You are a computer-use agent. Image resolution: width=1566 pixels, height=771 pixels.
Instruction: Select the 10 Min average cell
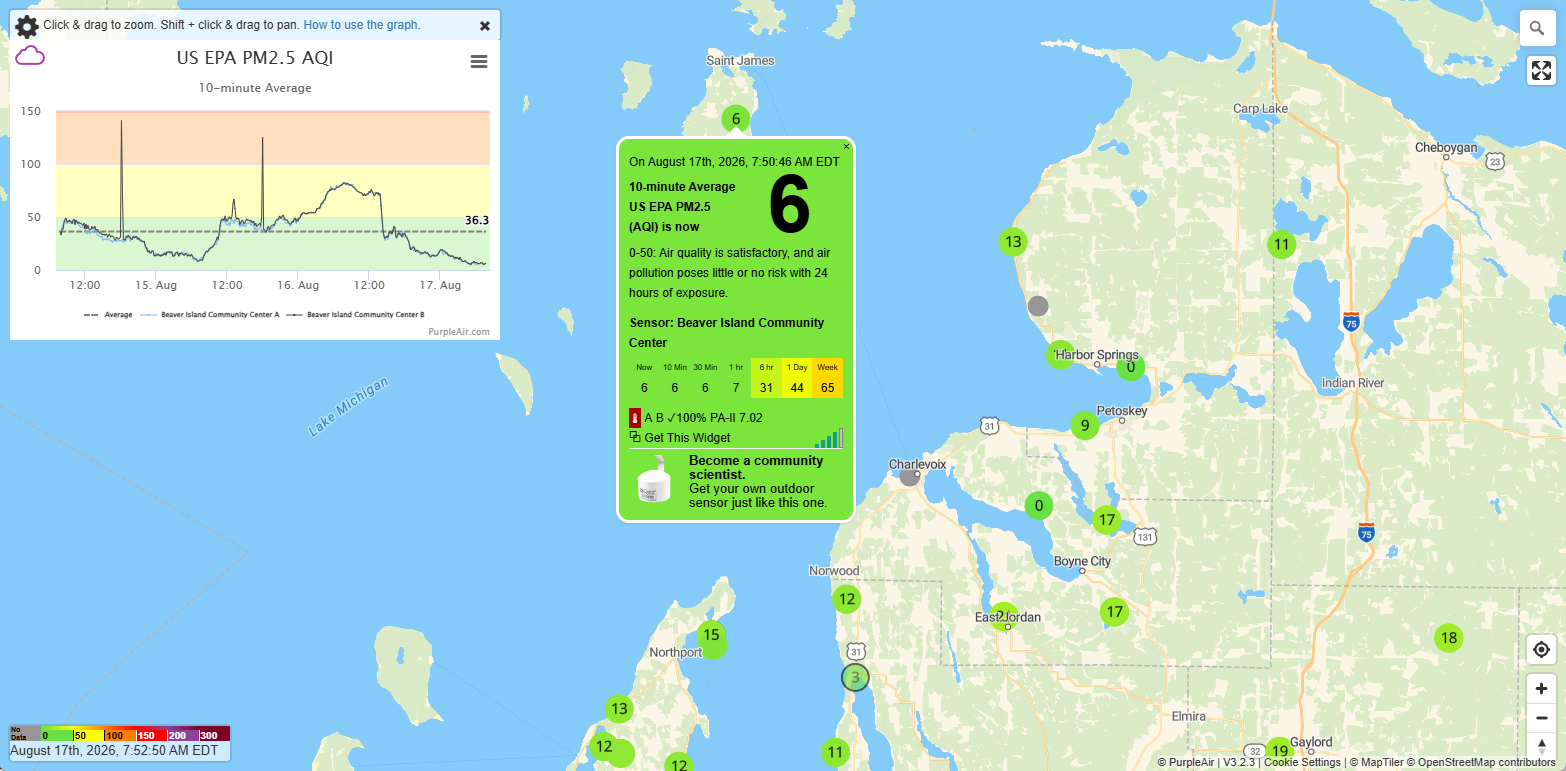pyautogui.click(x=674, y=378)
